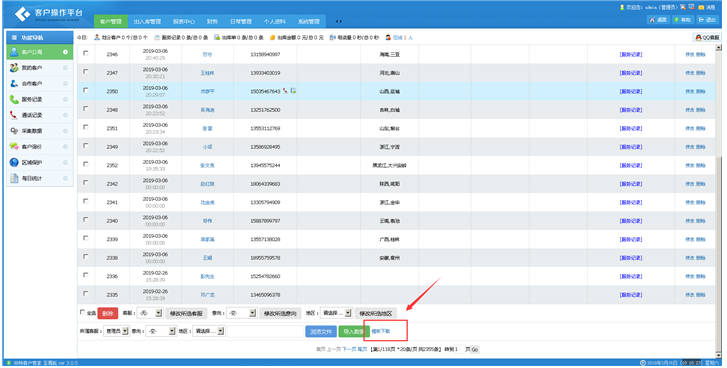Screen dimensions: 727x368
Task: Switch to the 报表中心 tab
Action: pos(184,22)
